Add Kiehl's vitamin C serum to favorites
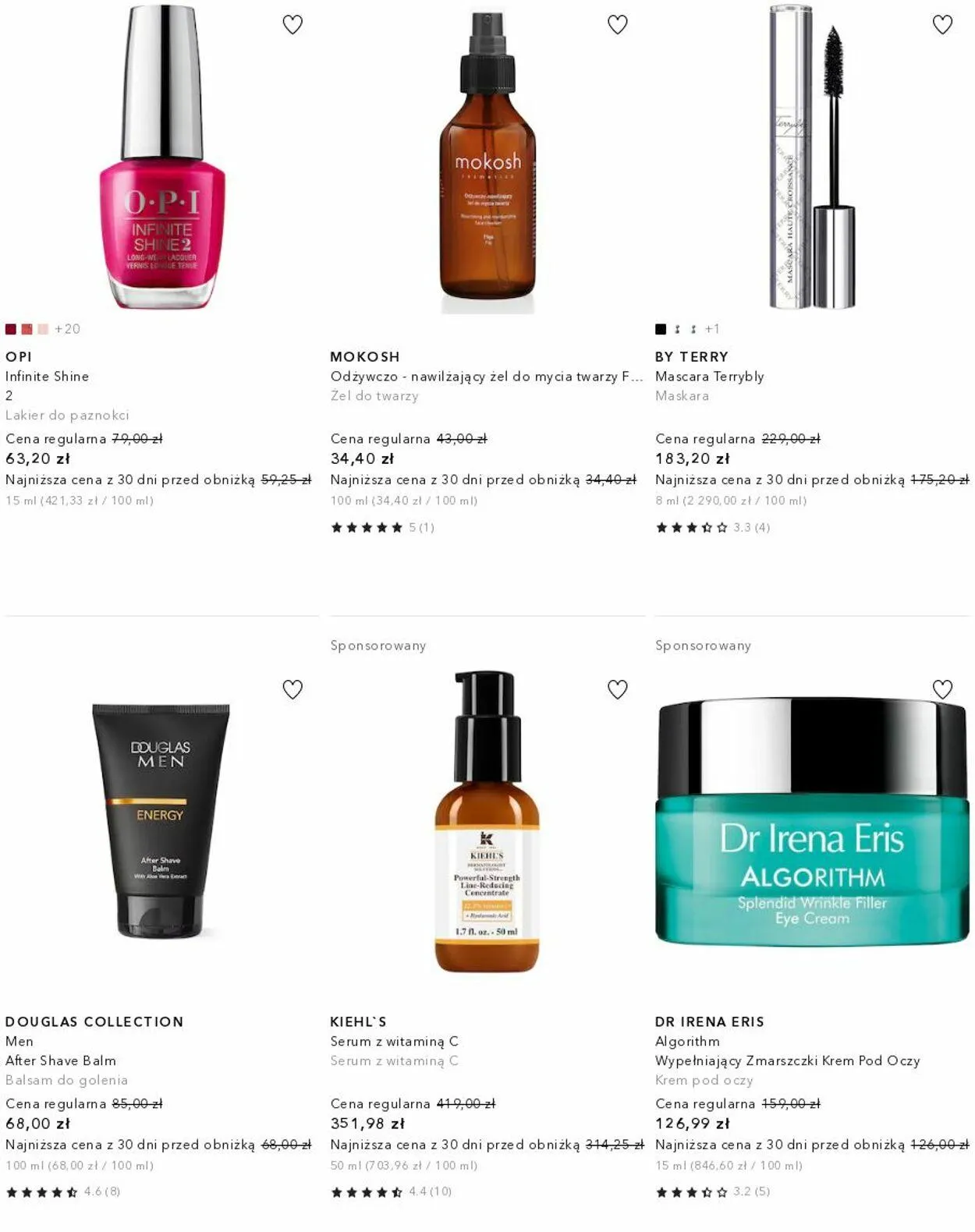The width and height of the screenshot is (975, 1232). coord(618,689)
